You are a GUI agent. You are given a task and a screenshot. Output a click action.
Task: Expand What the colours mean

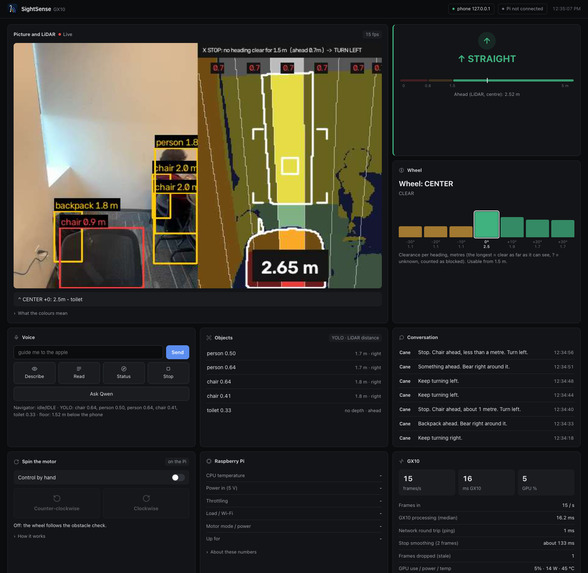41,313
